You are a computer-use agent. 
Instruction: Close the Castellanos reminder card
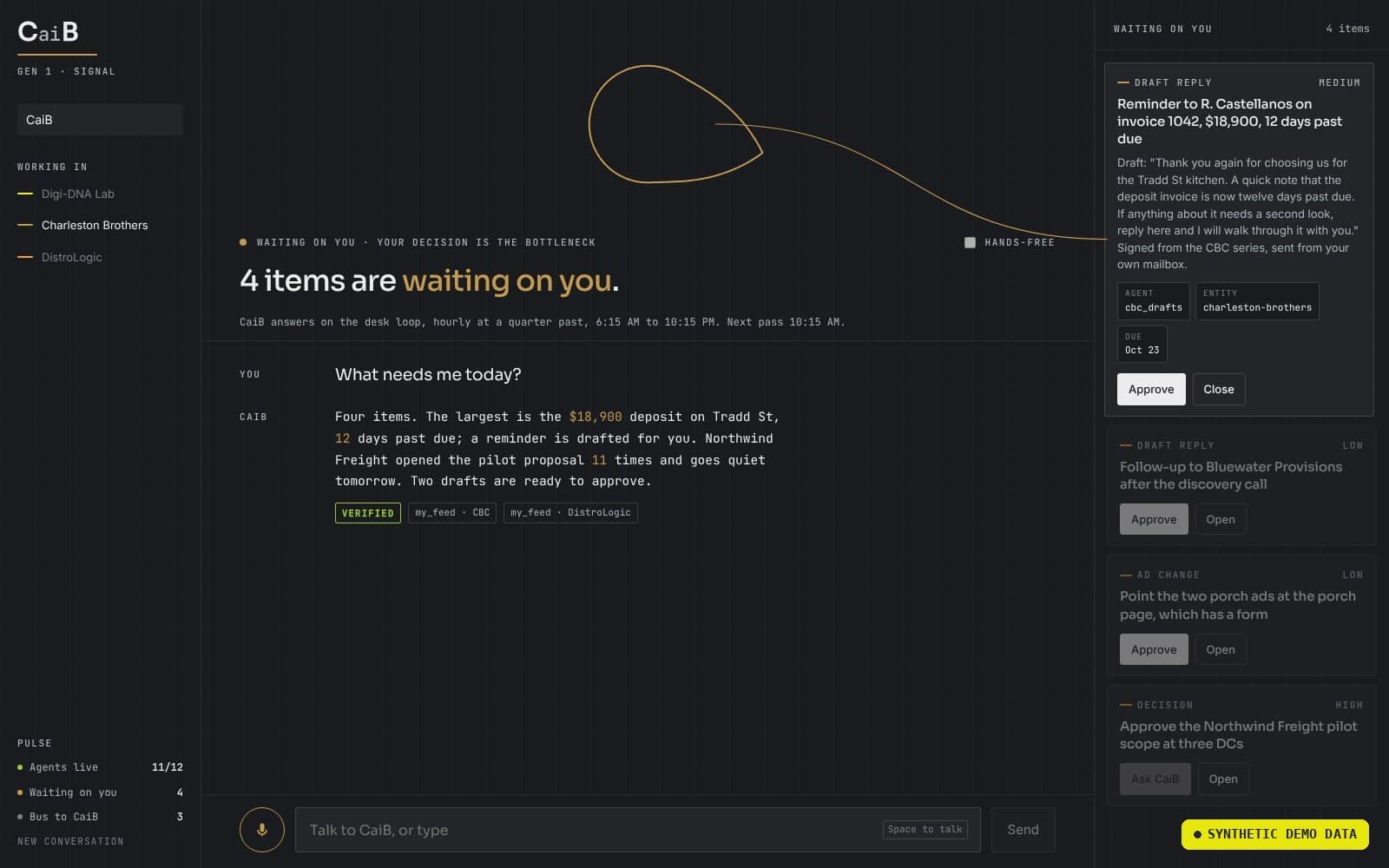[x=1218, y=389]
